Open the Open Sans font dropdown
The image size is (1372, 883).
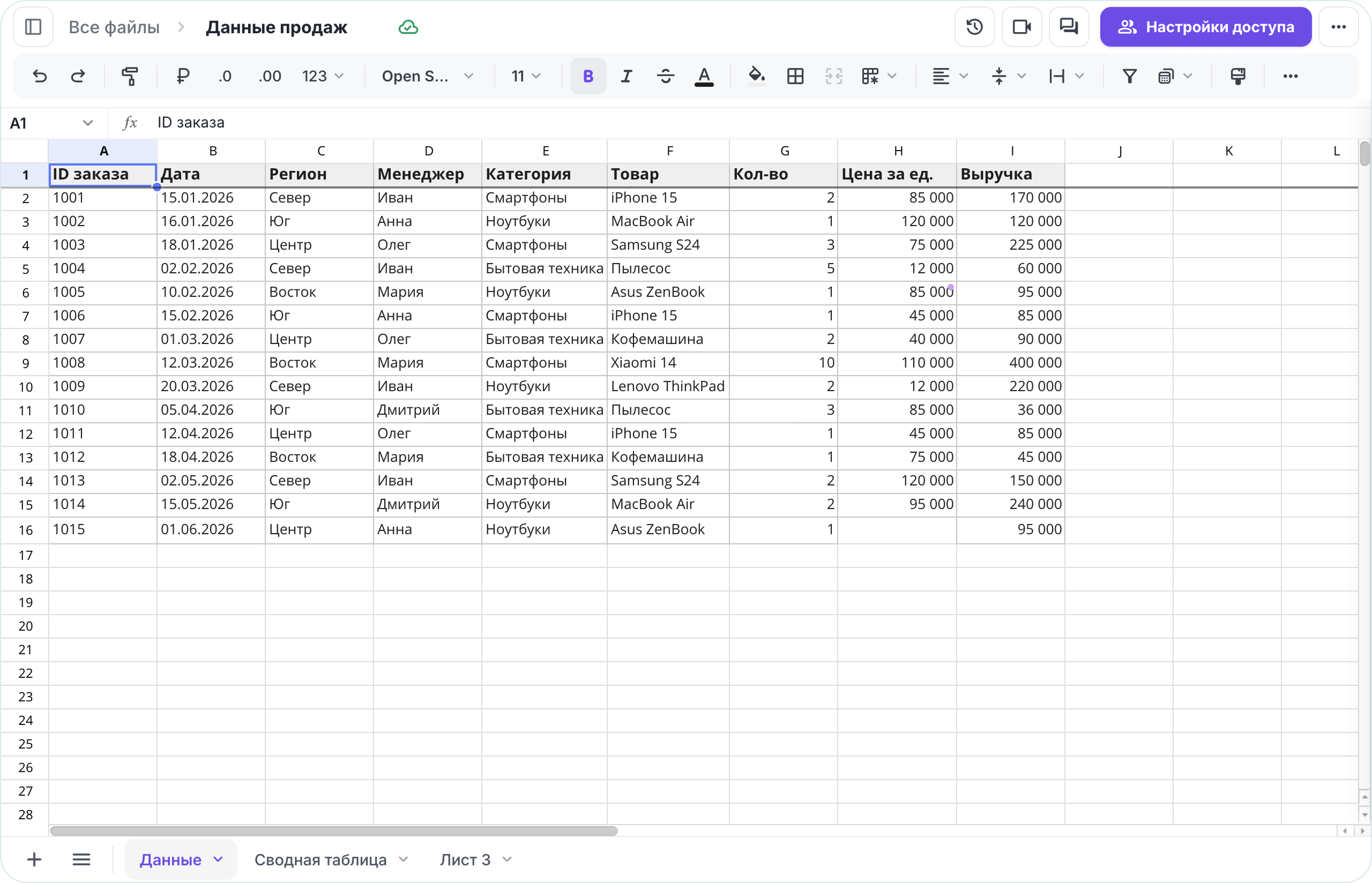click(x=428, y=76)
